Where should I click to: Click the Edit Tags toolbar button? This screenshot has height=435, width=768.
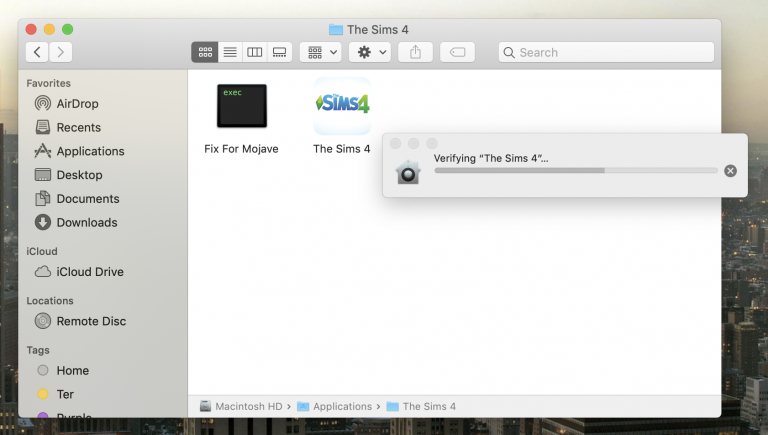[x=457, y=52]
